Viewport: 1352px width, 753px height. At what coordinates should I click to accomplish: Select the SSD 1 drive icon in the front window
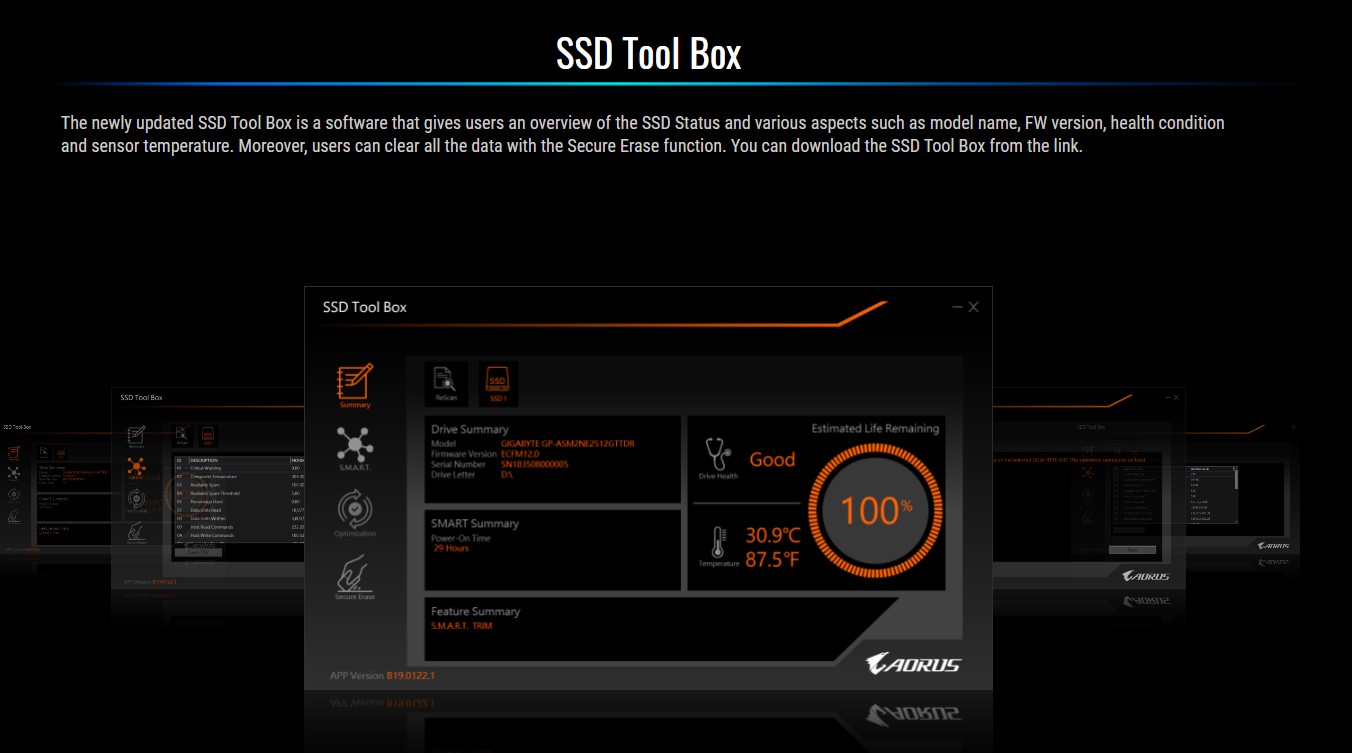[498, 384]
